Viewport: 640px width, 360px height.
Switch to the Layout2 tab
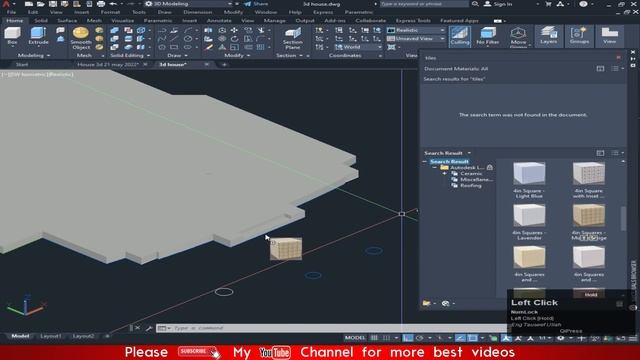coord(83,336)
